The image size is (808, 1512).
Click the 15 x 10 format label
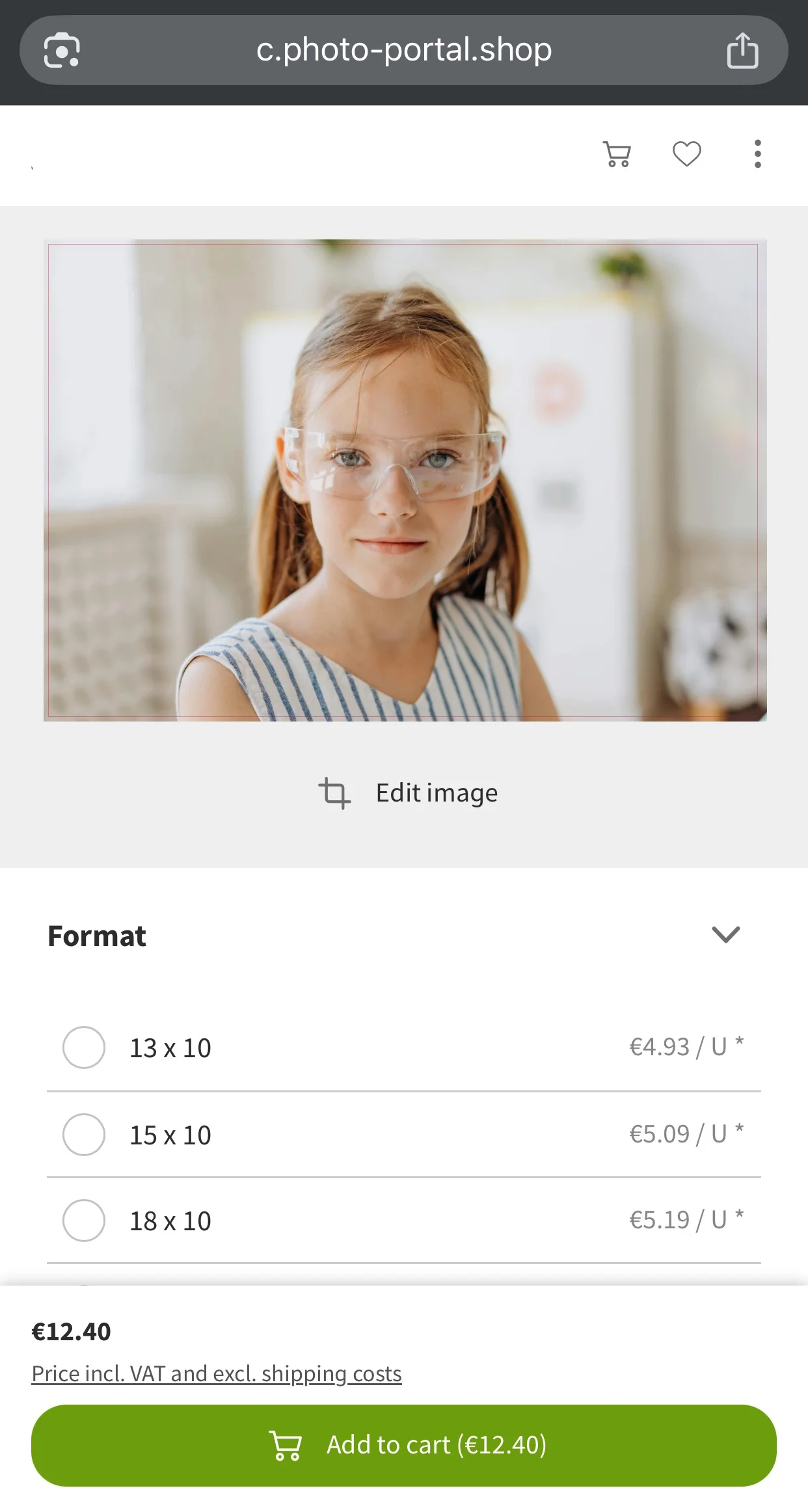[x=170, y=1135]
